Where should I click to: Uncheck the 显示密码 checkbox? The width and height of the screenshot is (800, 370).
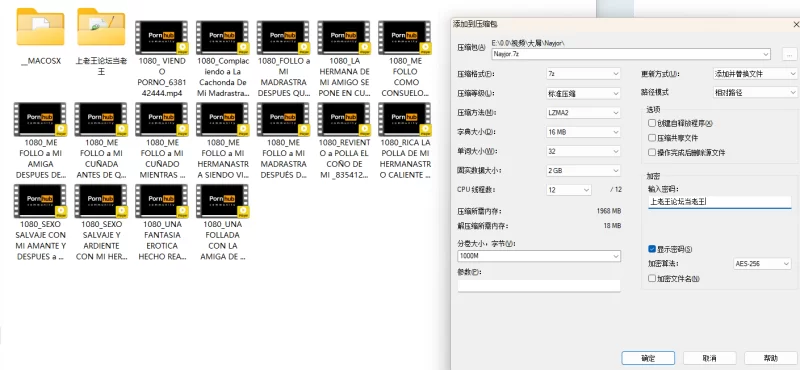tap(652, 249)
